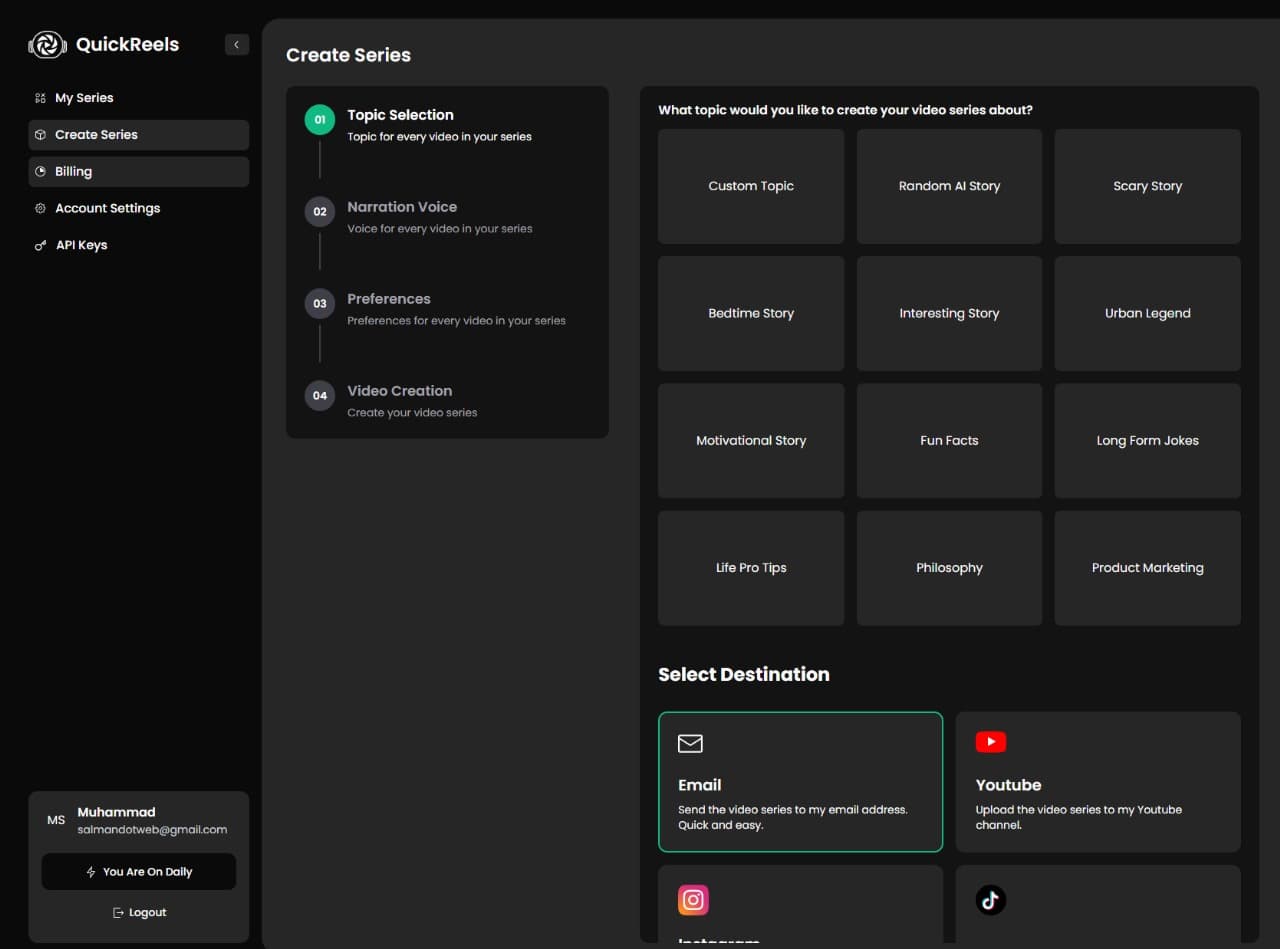Log out with the Logout button
1280x949 pixels.
coord(139,912)
